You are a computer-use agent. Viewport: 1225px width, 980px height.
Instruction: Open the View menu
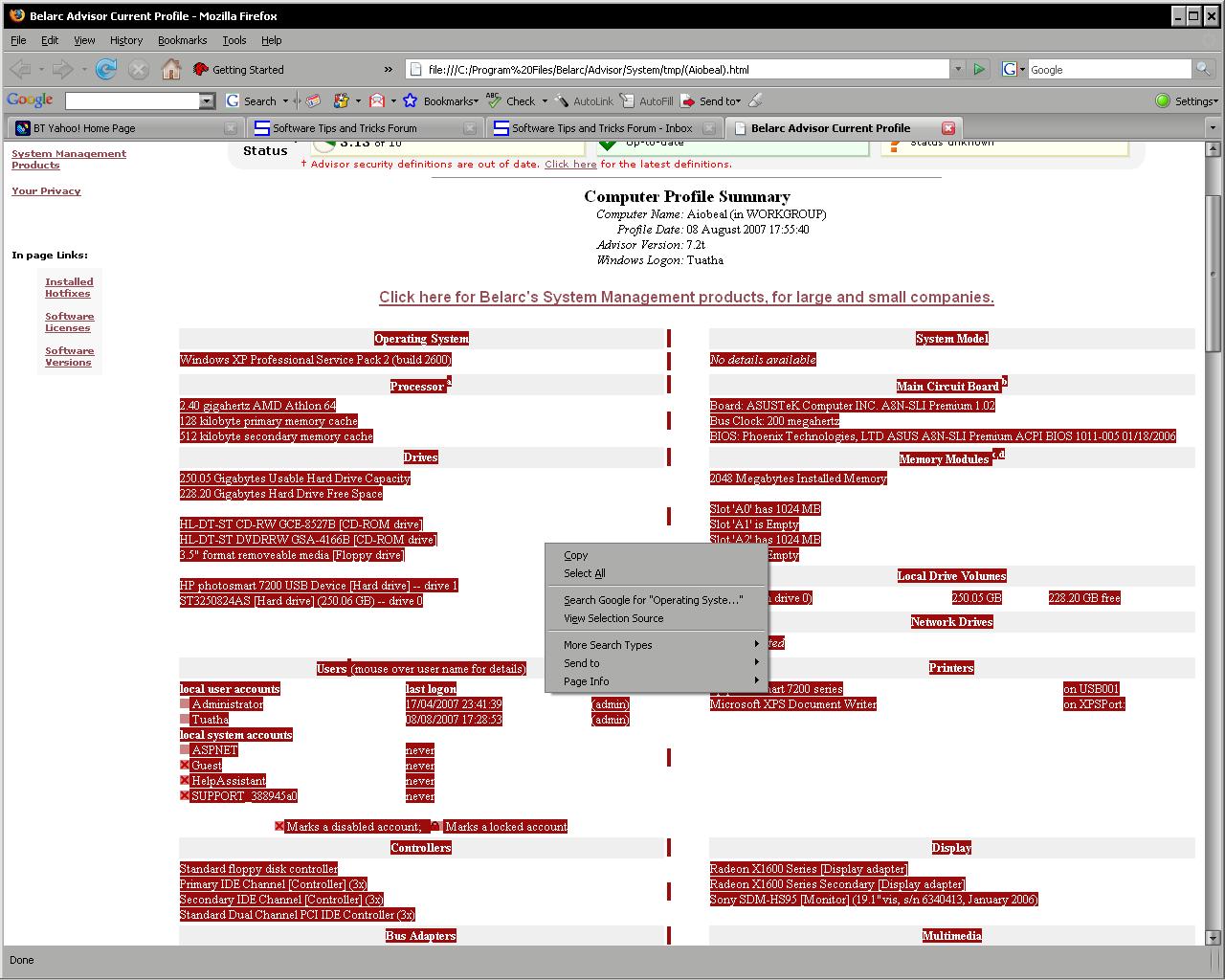tap(85, 40)
